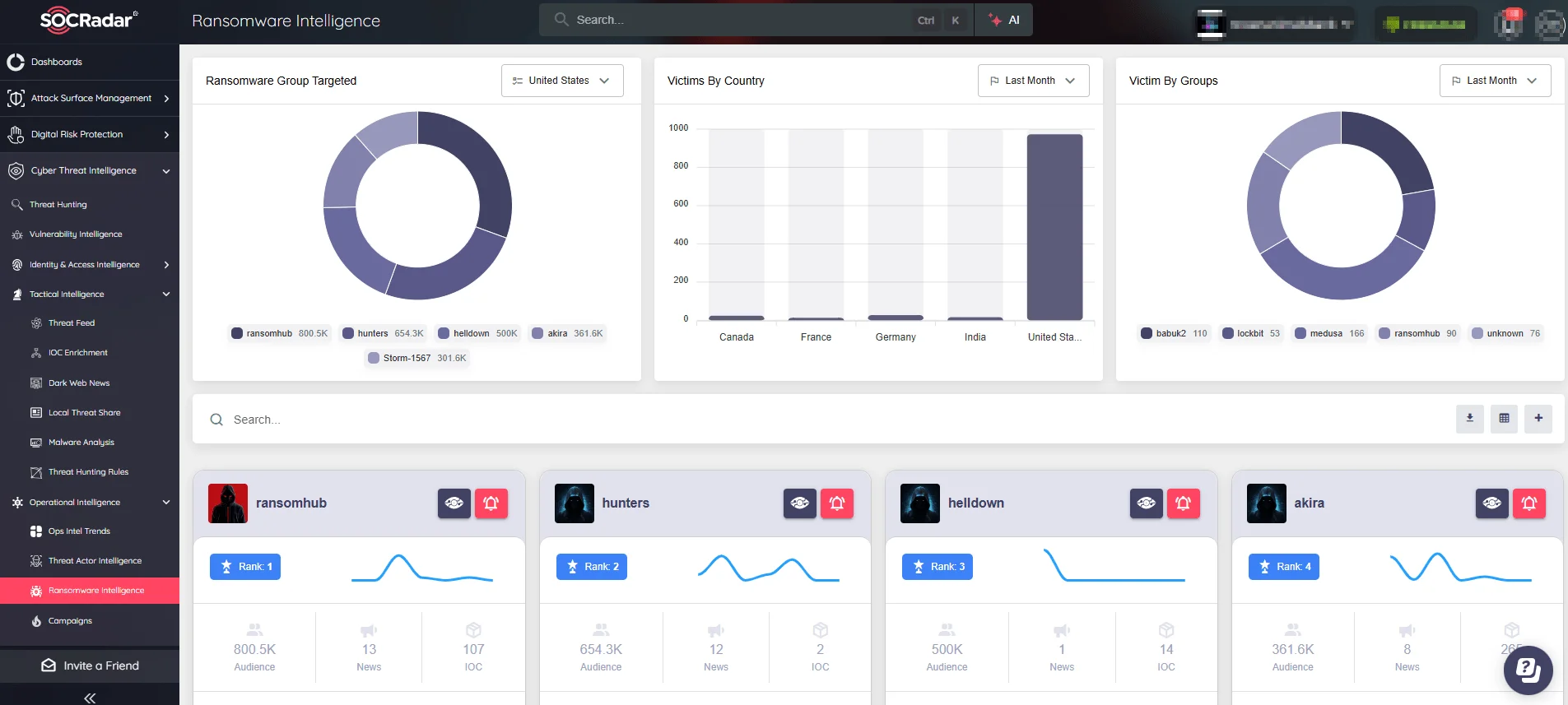Collapse the sidebar with double-chevron icon
This screenshot has height=705, width=1568.
[x=90, y=698]
